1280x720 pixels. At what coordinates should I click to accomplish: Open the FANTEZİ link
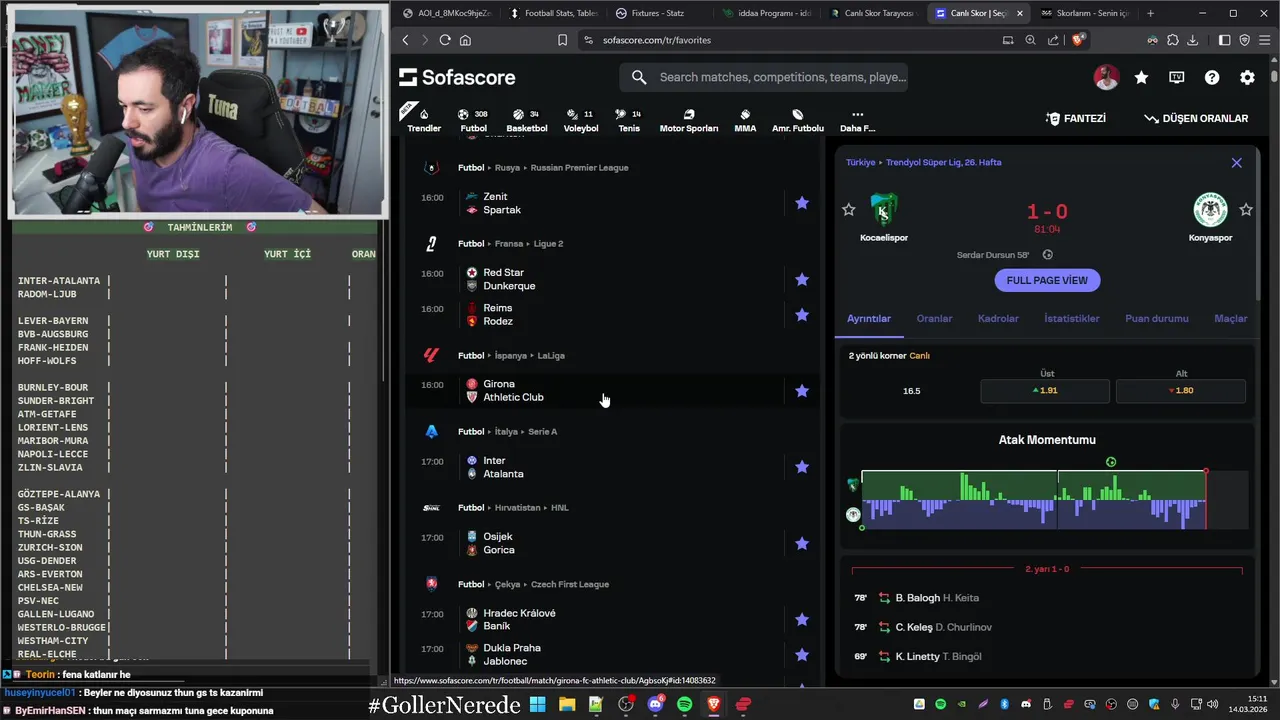coord(1075,118)
